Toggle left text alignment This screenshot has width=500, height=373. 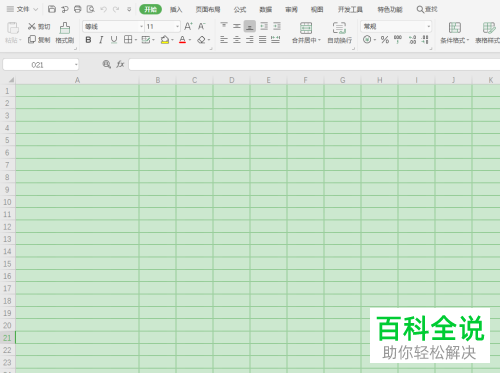click(x=224, y=40)
